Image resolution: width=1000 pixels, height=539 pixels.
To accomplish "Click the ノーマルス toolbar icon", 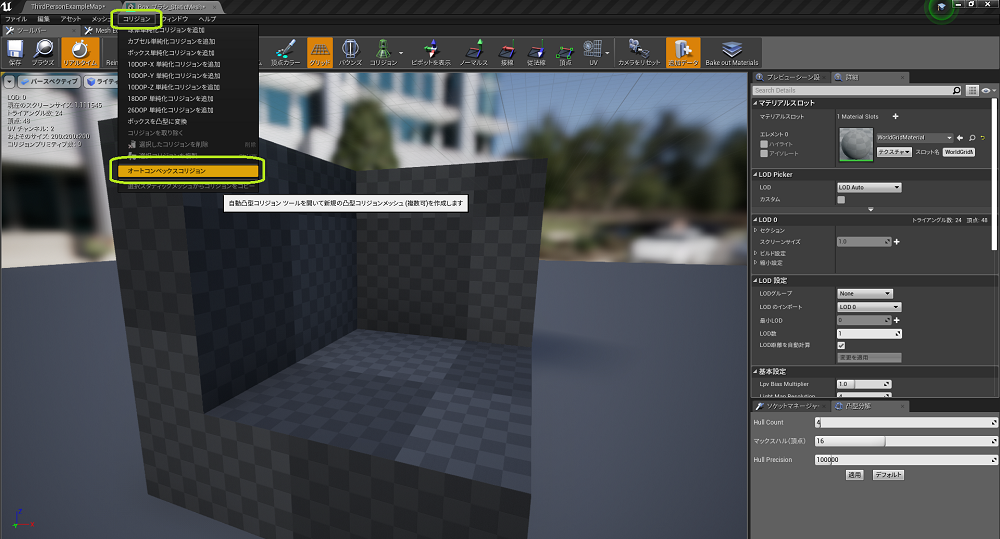I will pyautogui.click(x=474, y=52).
